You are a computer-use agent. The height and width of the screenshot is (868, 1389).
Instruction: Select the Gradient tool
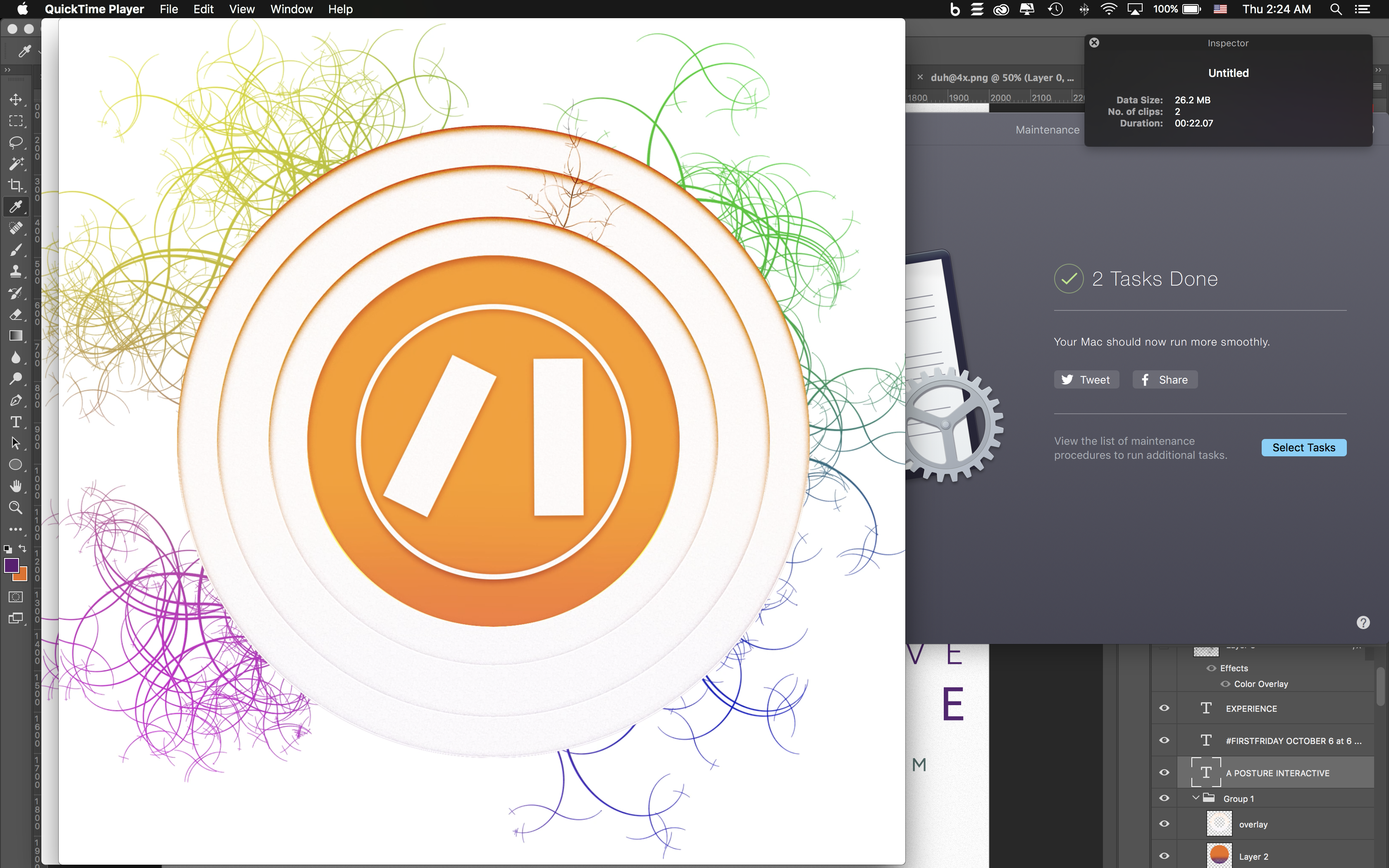tap(15, 336)
